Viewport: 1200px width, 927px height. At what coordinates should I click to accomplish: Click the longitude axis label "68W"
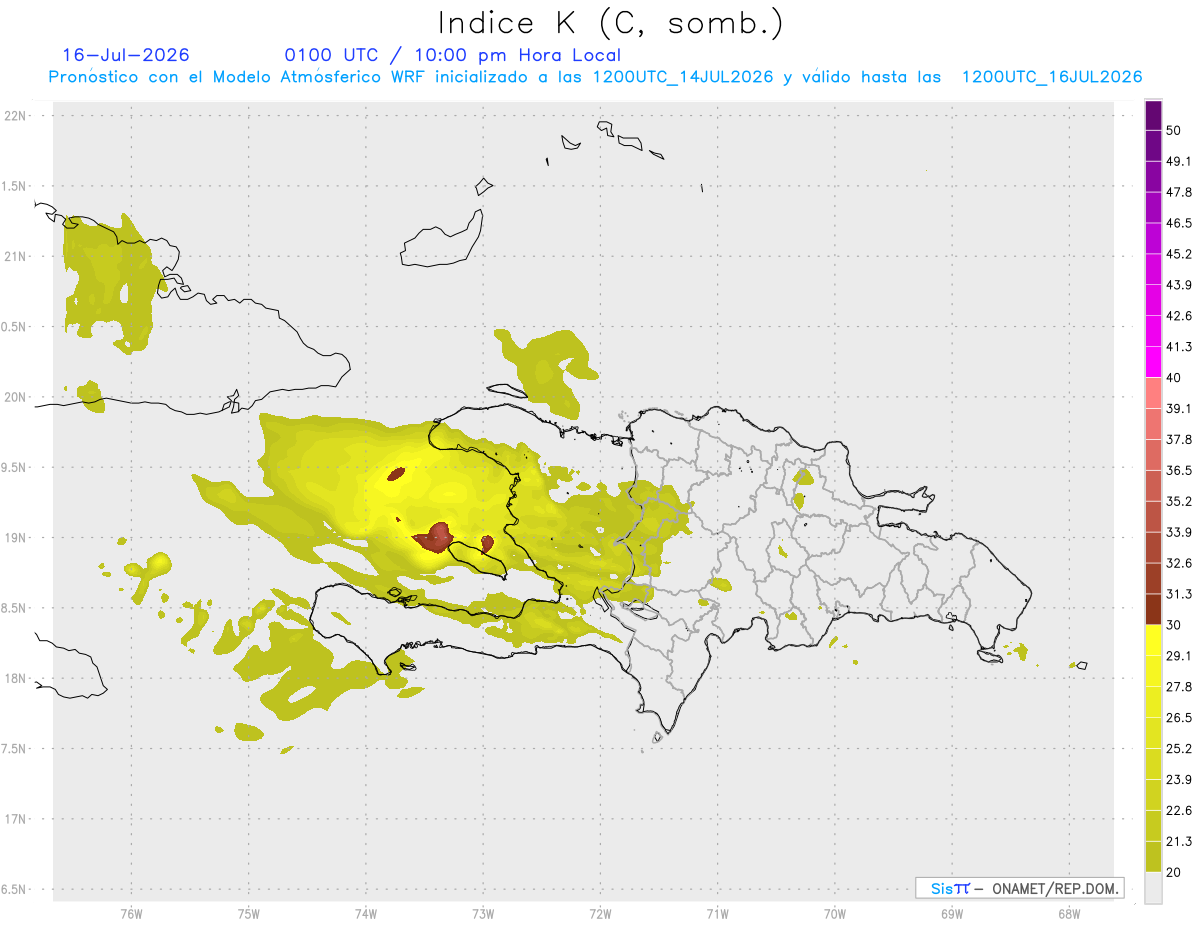pyautogui.click(x=1069, y=913)
